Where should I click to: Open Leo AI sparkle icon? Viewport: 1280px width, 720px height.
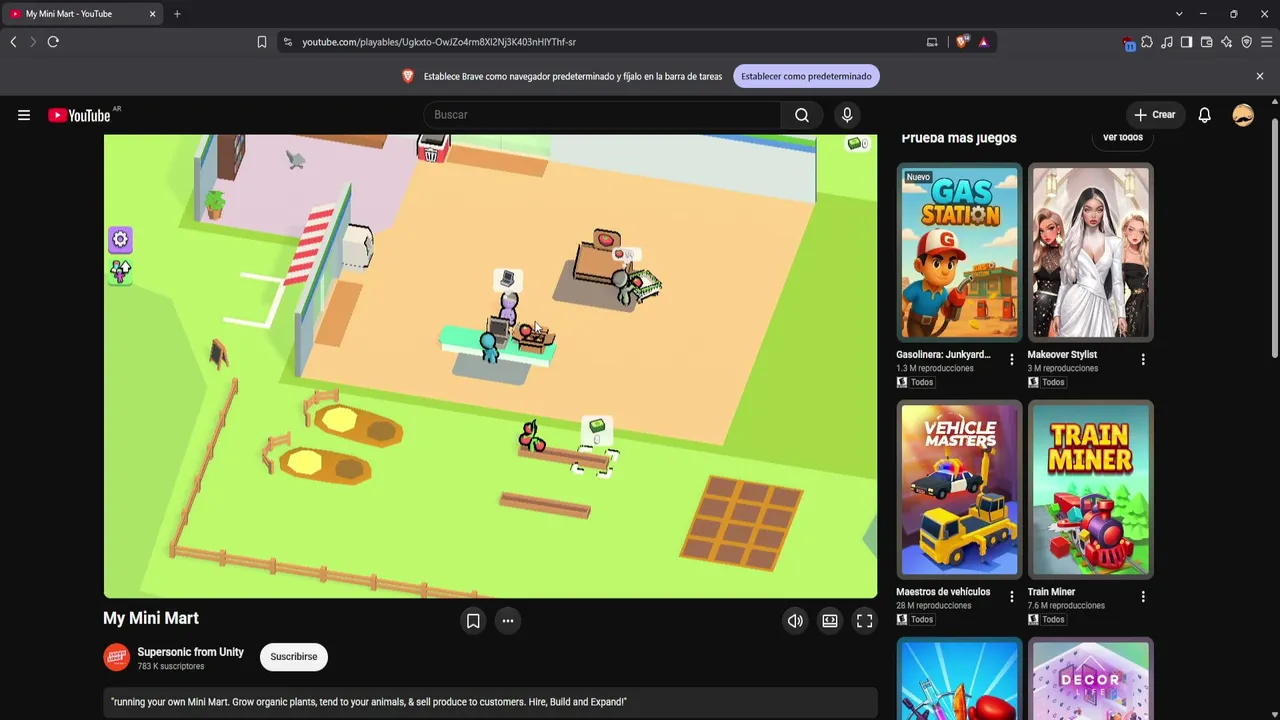1226,42
